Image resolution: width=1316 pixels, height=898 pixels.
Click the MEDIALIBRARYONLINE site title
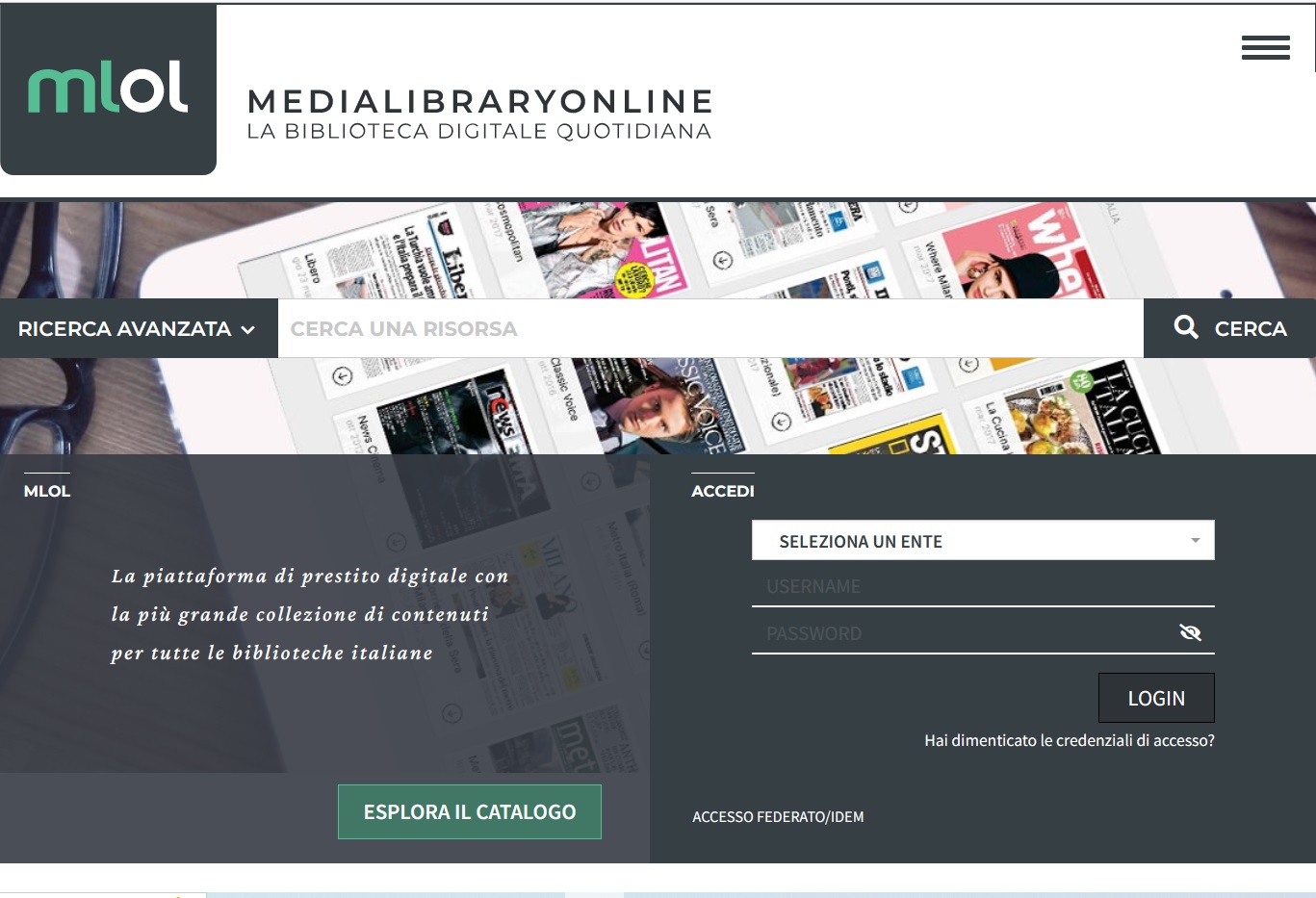(x=479, y=101)
